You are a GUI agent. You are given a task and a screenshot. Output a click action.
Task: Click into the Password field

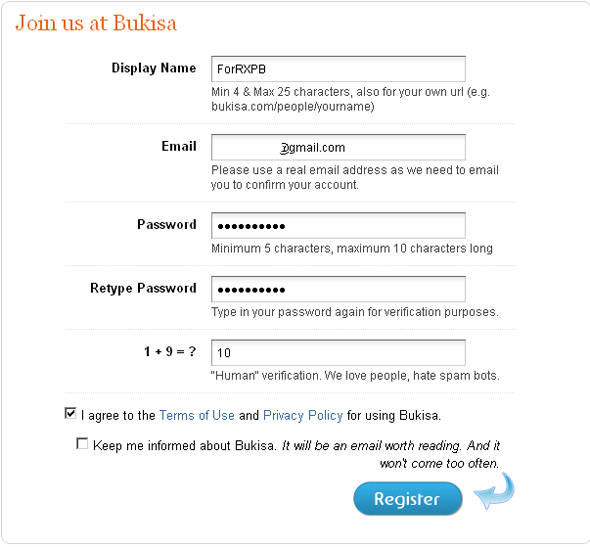(x=338, y=226)
